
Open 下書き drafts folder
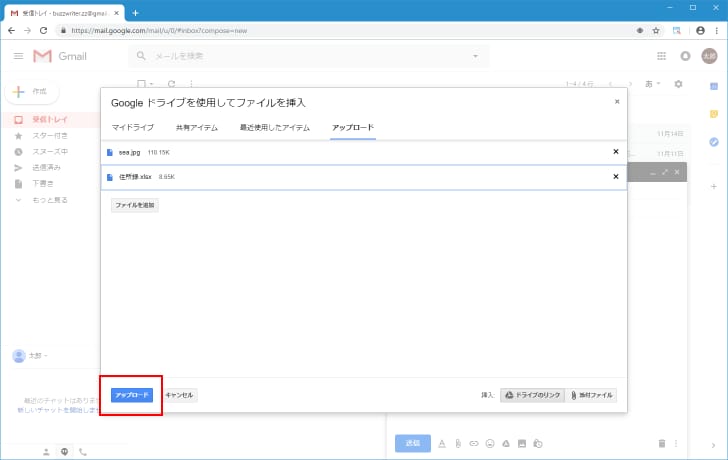43,184
